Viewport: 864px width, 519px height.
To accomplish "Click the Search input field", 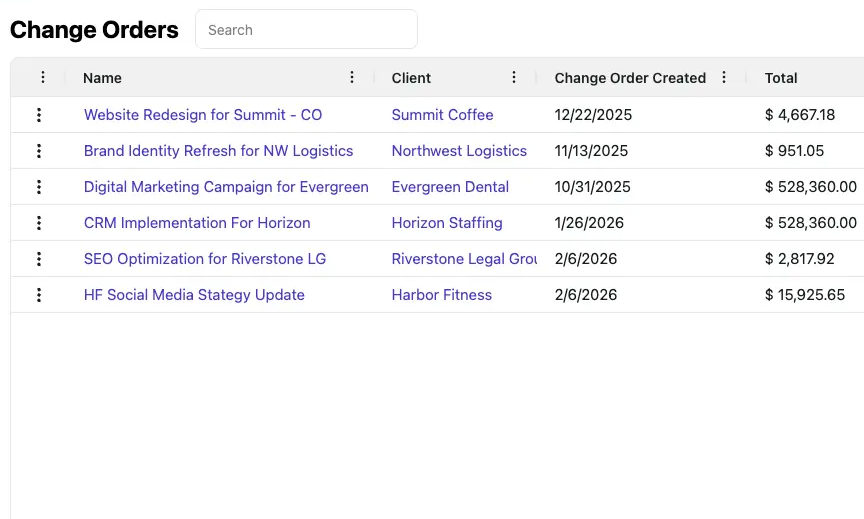I will point(306,30).
